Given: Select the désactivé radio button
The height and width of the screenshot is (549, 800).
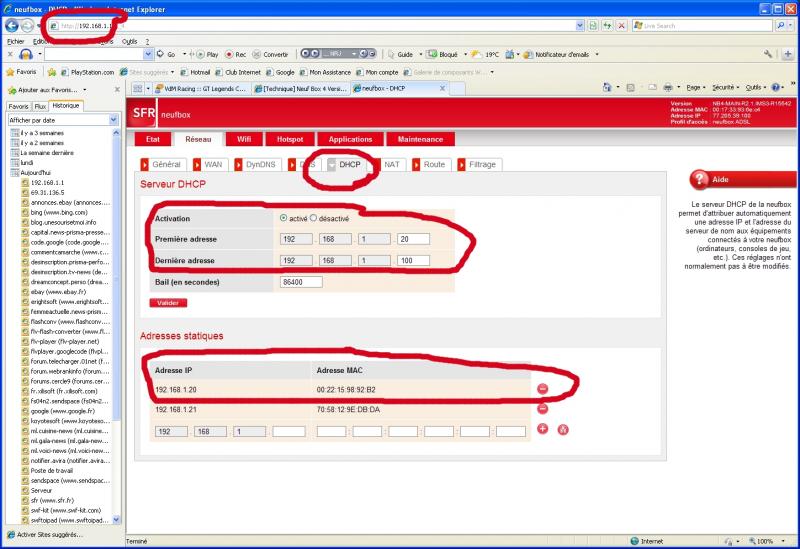Looking at the screenshot, I should [313, 218].
